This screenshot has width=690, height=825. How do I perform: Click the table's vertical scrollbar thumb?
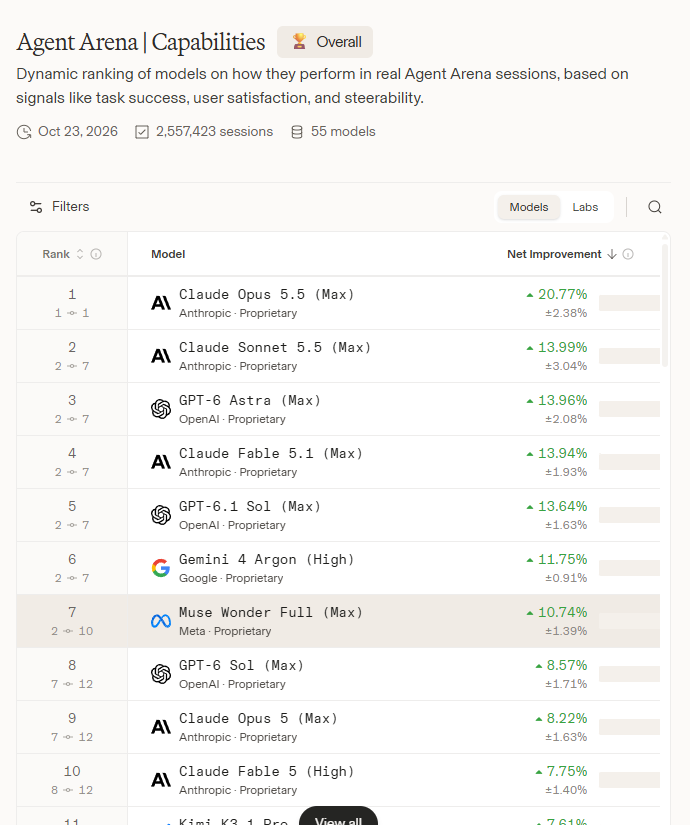665,305
